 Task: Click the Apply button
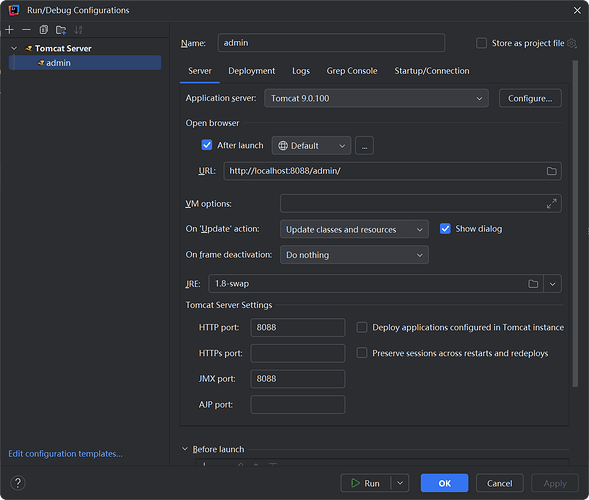click(555, 483)
